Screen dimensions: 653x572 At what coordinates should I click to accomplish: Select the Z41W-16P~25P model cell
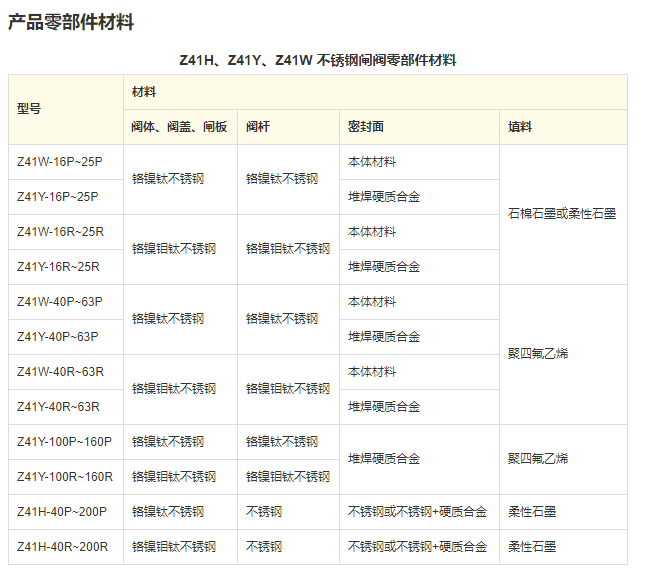pyautogui.click(x=59, y=162)
